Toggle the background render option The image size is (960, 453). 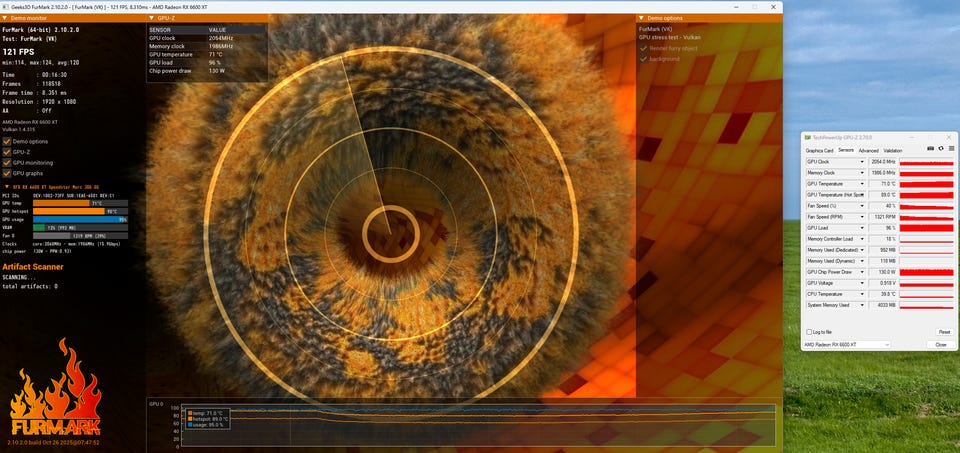pos(643,59)
